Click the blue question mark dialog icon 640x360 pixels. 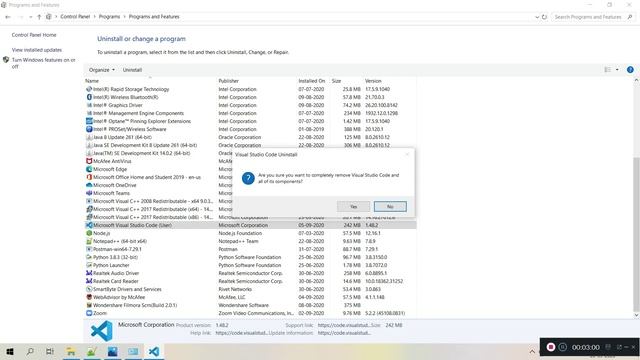point(248,178)
